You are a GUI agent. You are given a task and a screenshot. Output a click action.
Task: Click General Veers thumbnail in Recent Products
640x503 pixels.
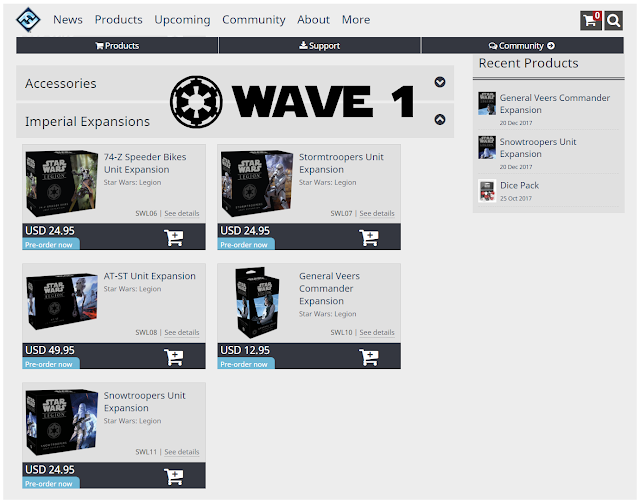[x=487, y=103]
